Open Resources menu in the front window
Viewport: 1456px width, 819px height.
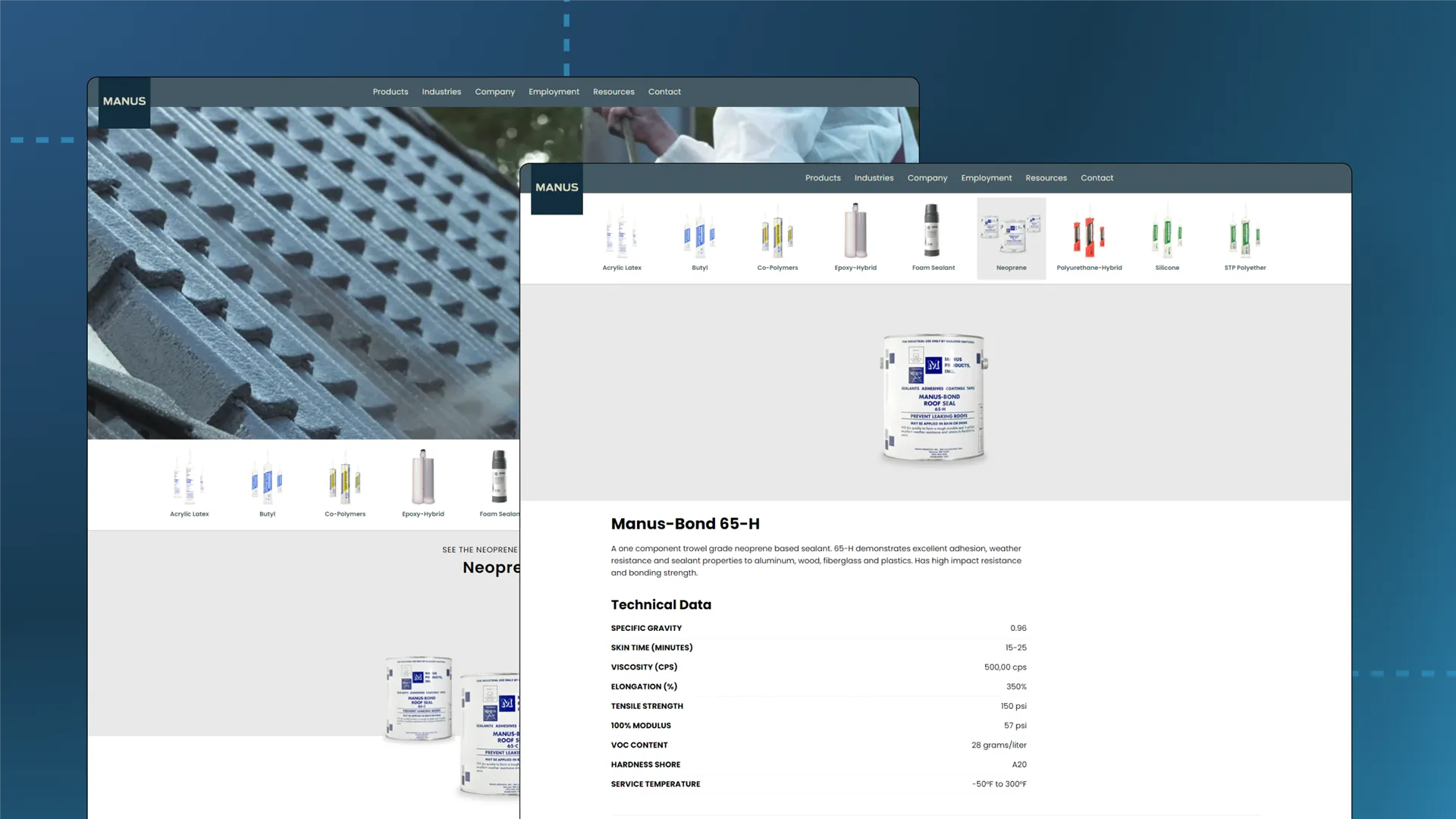pos(1046,178)
